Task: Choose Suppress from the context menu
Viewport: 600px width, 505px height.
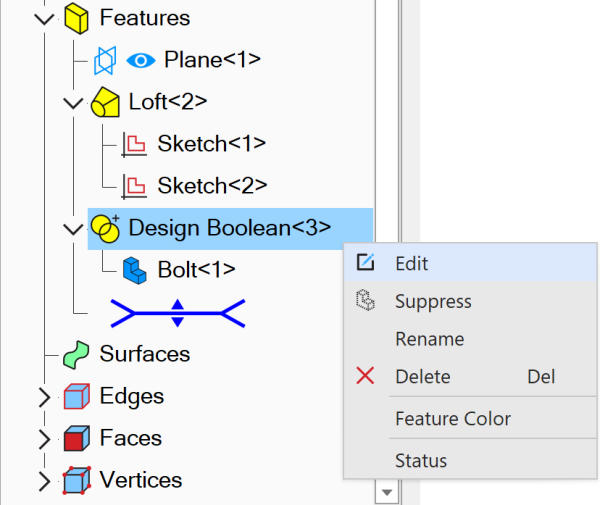Action: 432,302
